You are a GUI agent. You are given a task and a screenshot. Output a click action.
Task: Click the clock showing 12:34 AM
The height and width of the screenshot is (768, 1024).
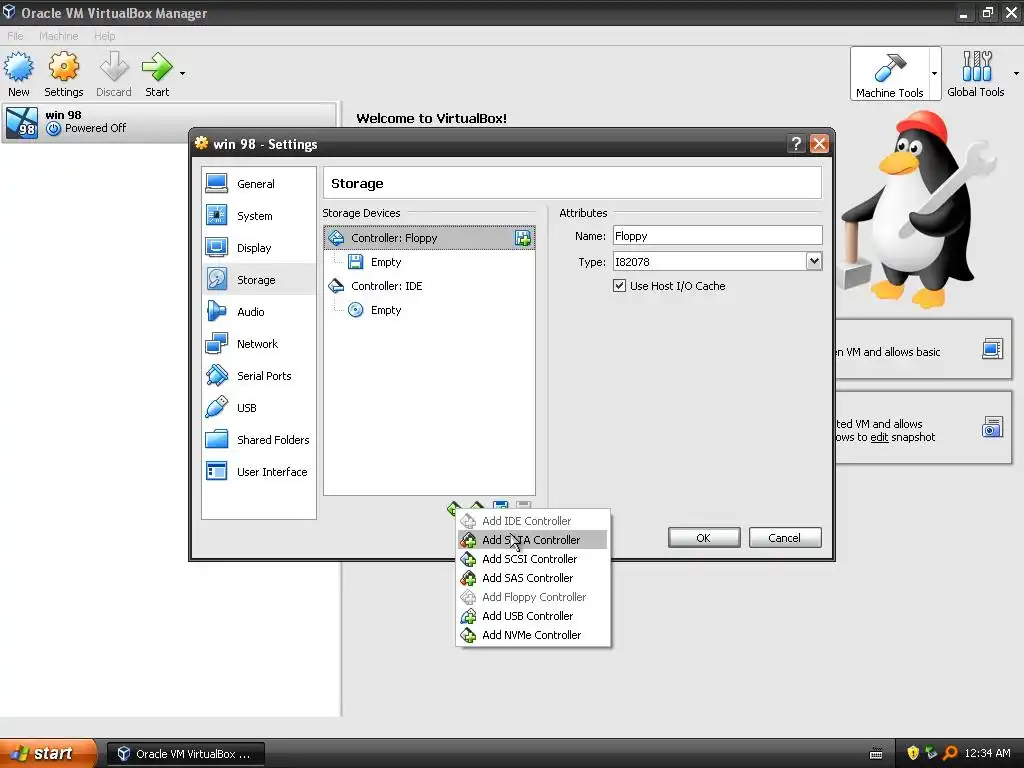point(987,754)
